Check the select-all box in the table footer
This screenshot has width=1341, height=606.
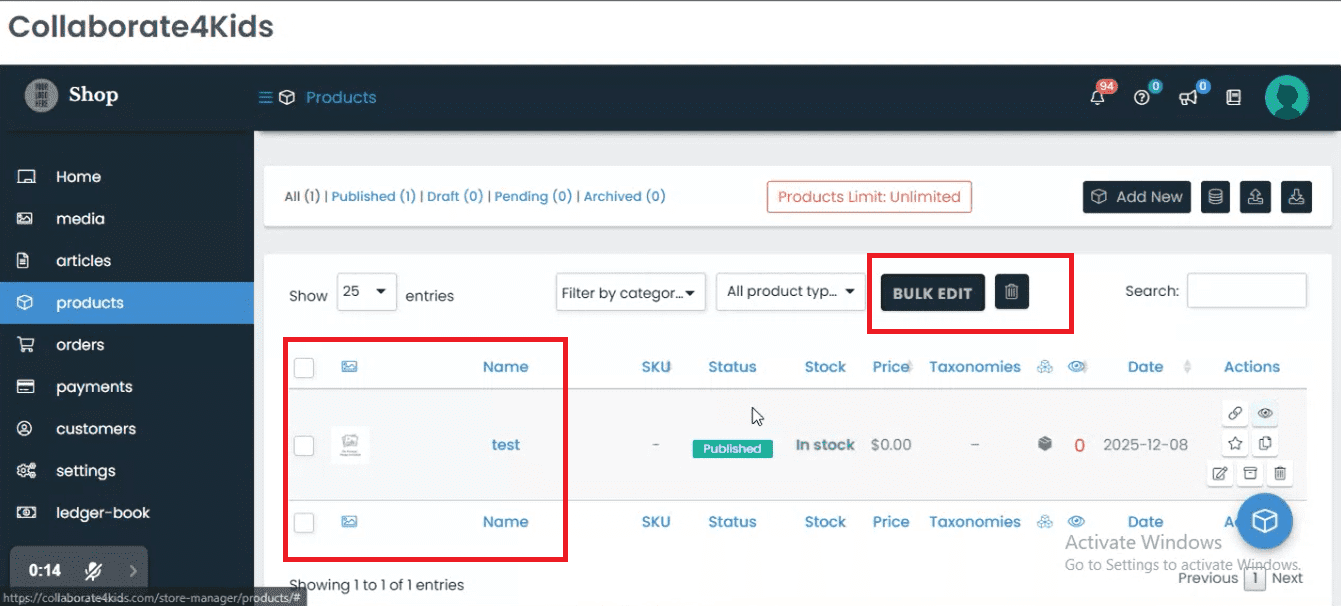point(304,522)
